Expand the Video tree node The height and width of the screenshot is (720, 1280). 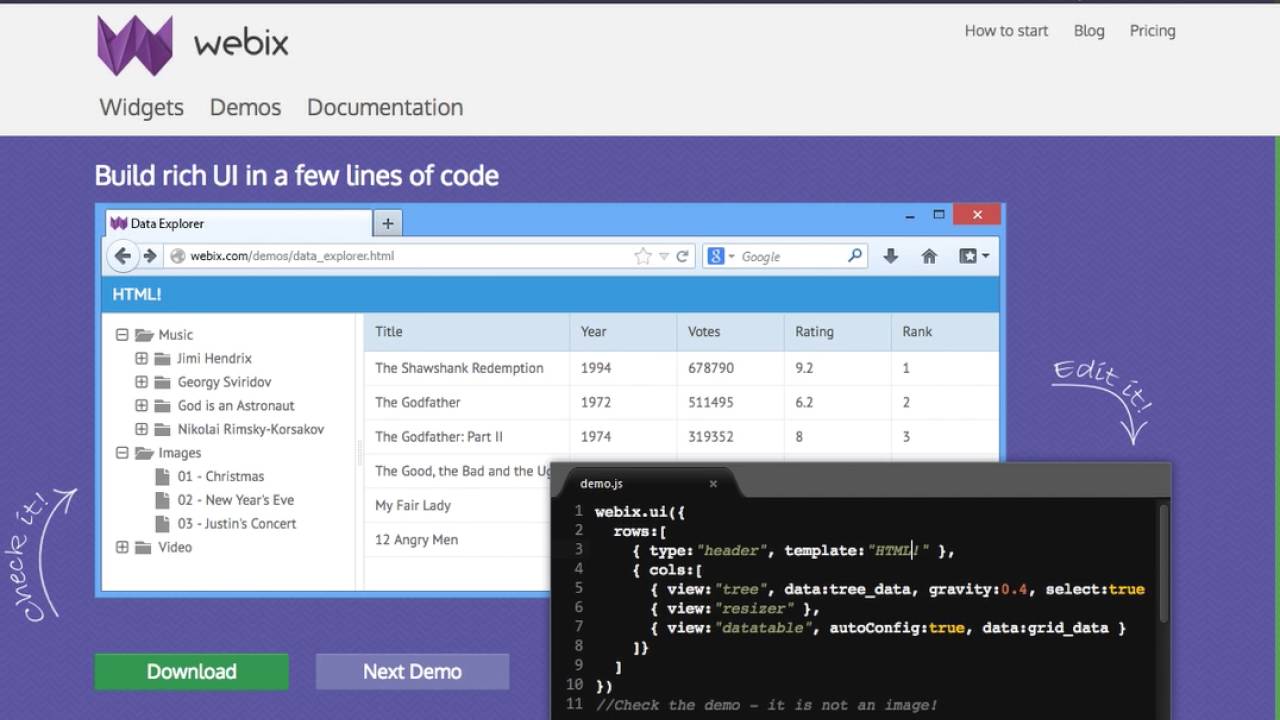[122, 547]
